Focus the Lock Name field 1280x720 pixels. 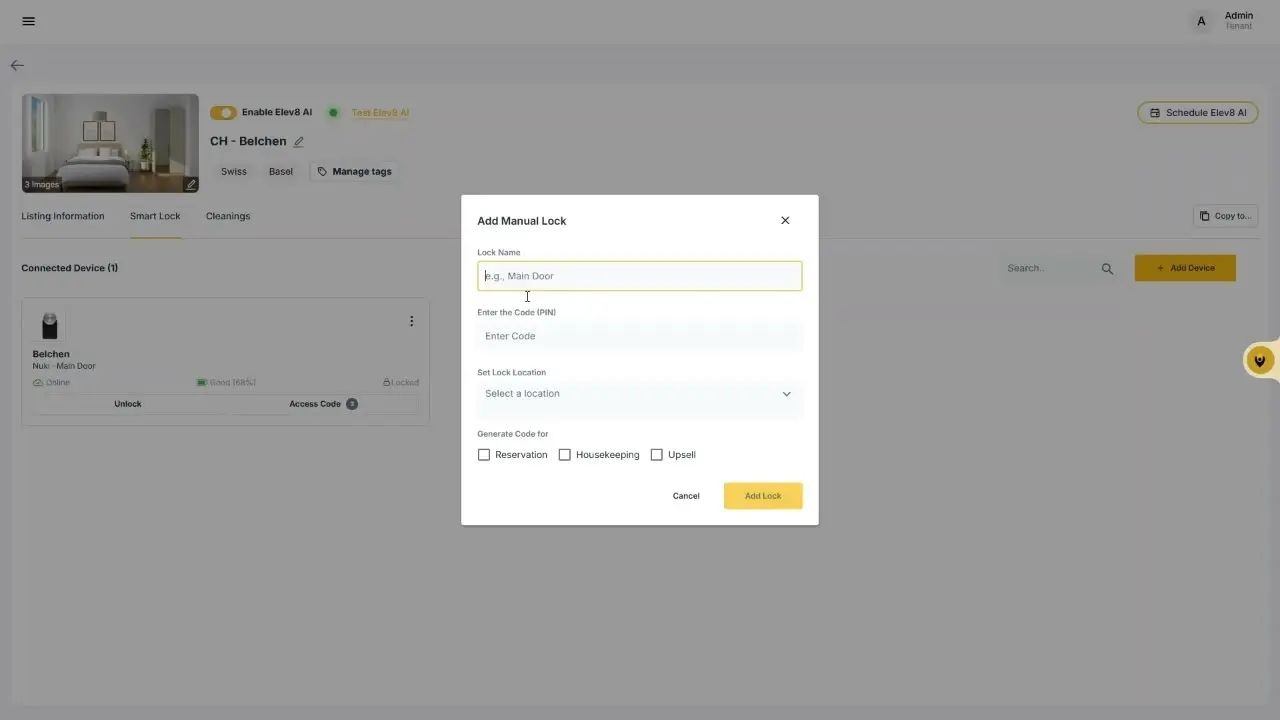[640, 276]
